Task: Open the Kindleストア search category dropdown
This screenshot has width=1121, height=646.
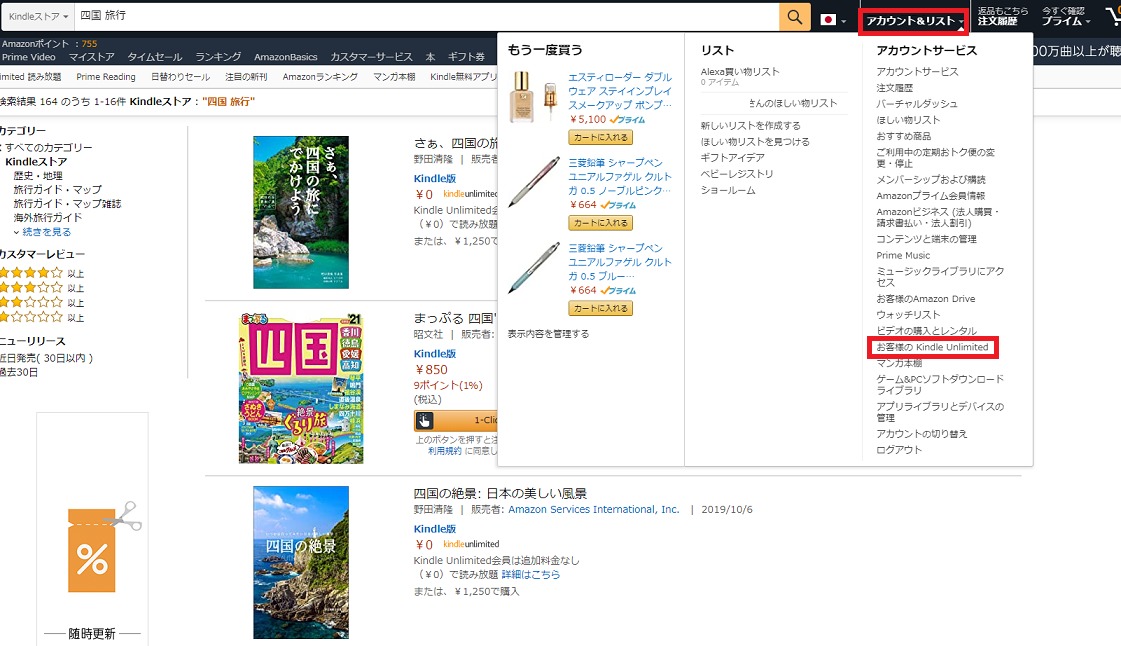Action: [x=38, y=16]
